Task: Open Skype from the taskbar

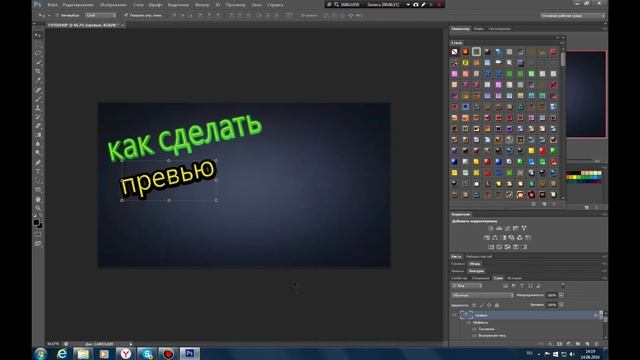Action: [x=147, y=353]
